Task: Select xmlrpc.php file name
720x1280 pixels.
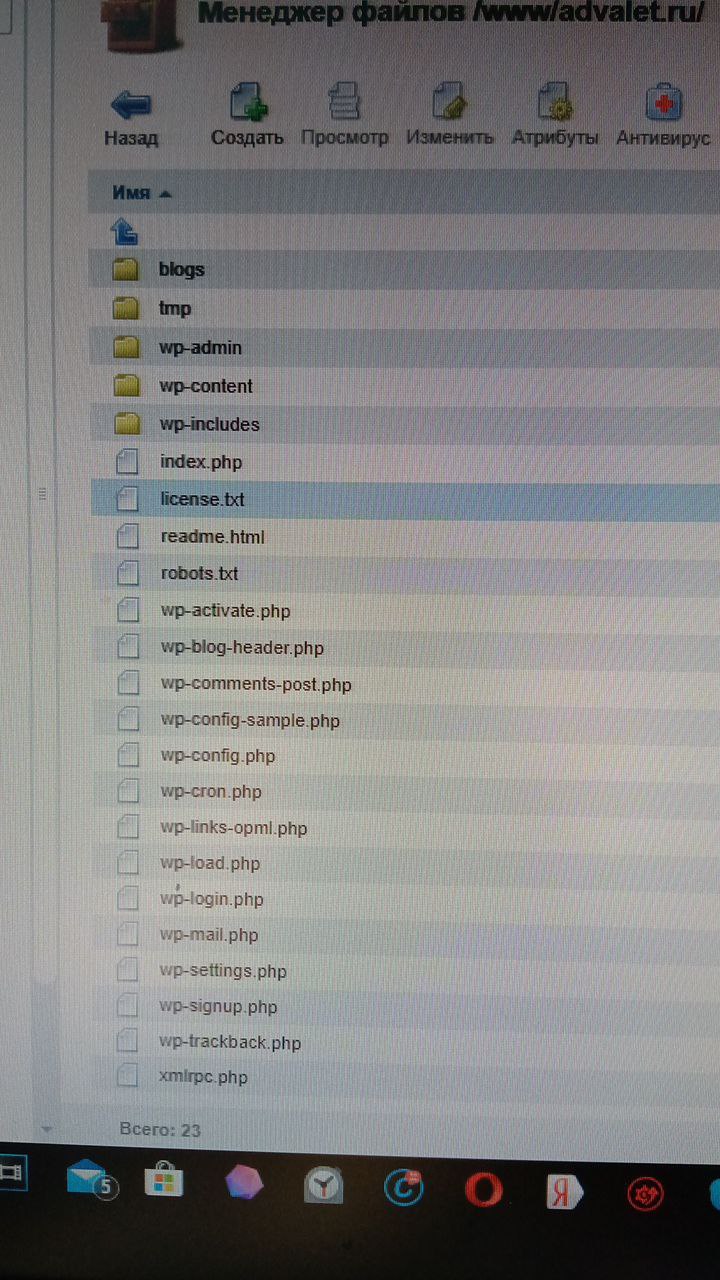Action: pos(203,1077)
